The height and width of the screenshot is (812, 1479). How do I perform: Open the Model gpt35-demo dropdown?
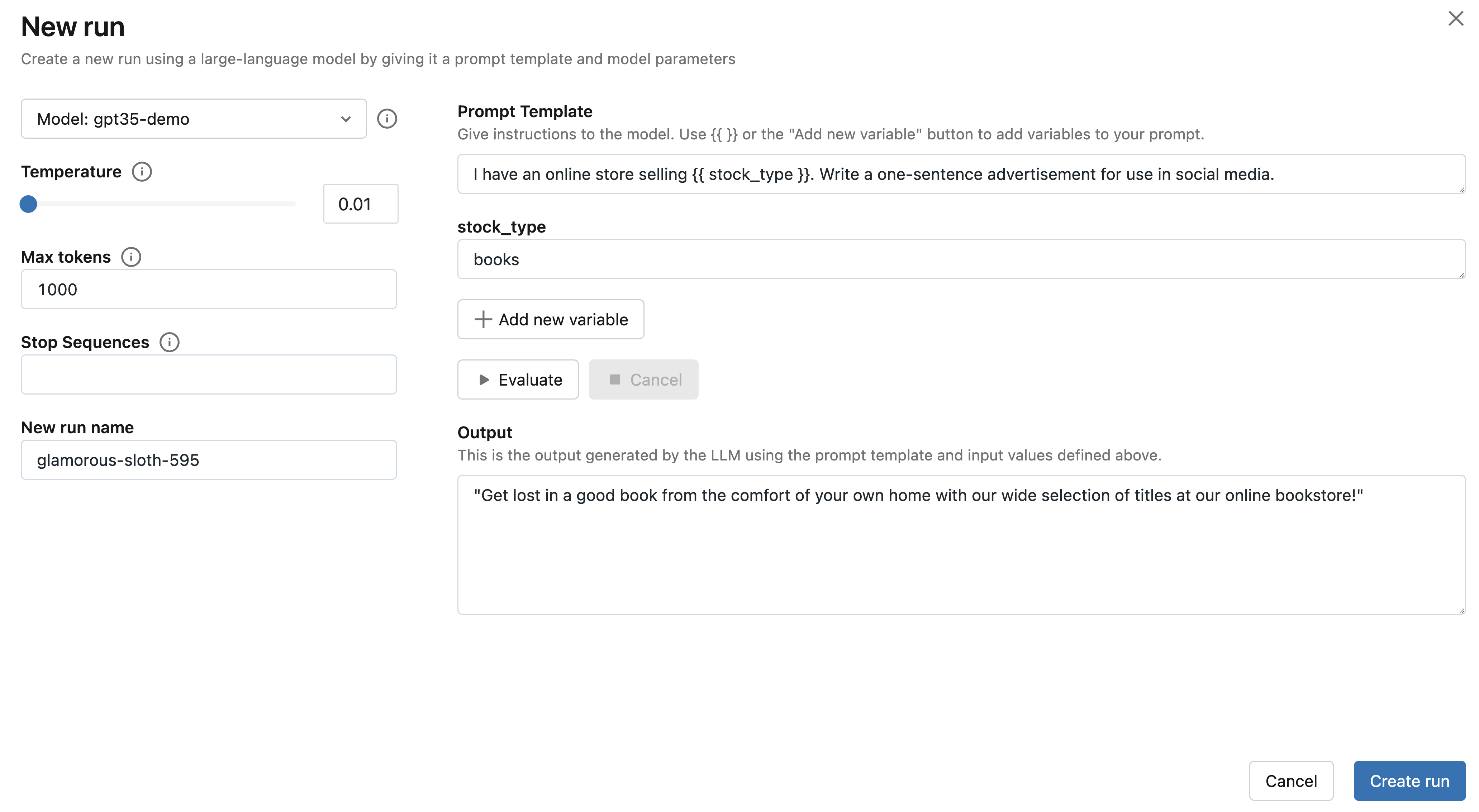point(193,119)
